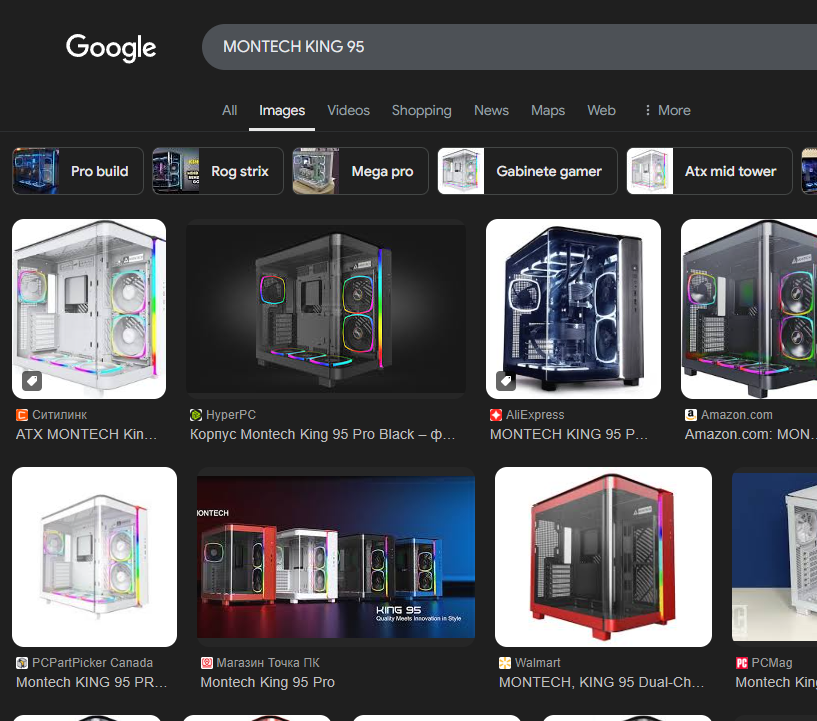
Task: Click the Amazon favicon
Action: coord(691,415)
